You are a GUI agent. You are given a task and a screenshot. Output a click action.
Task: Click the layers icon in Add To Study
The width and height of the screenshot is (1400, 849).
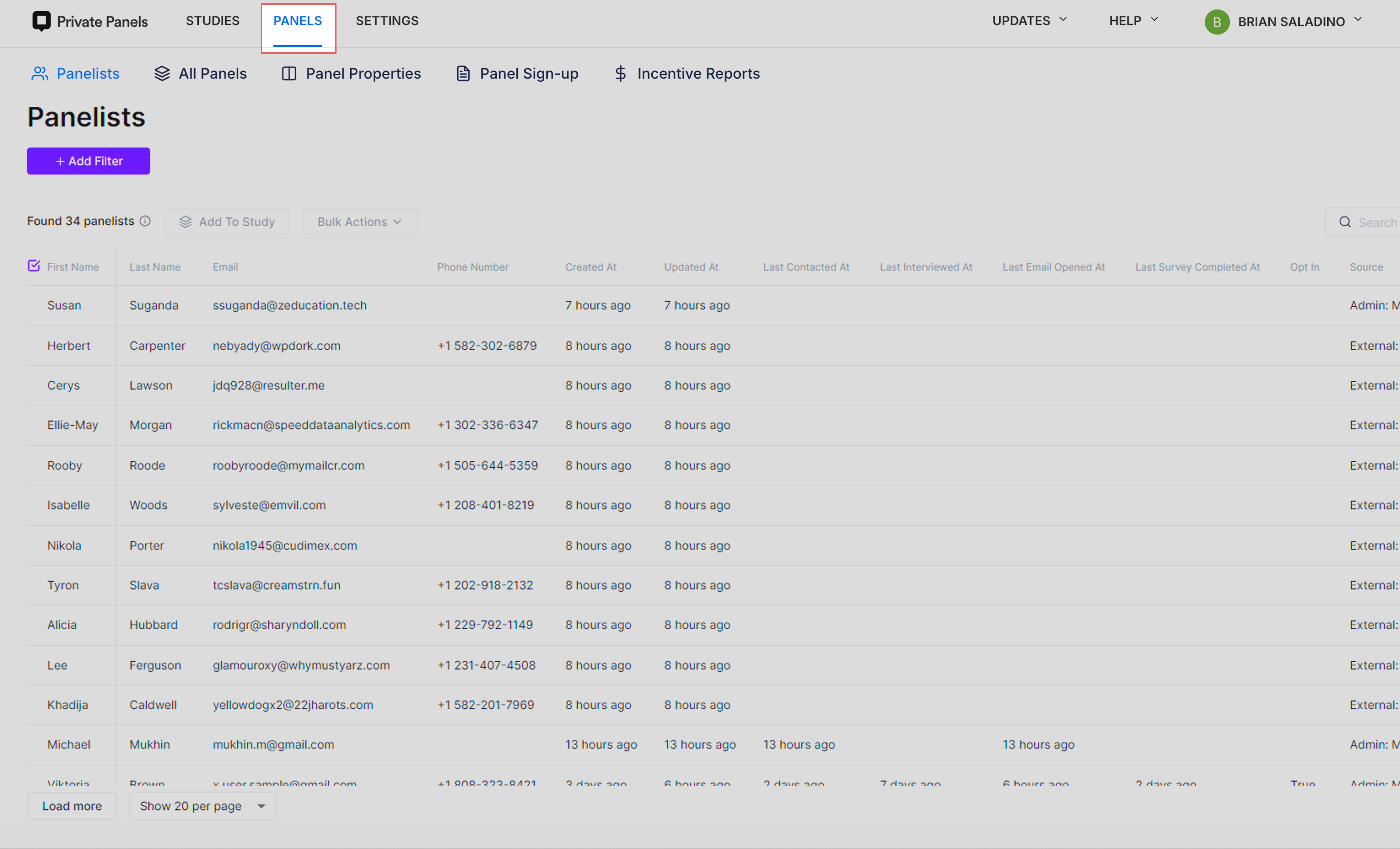(x=185, y=222)
